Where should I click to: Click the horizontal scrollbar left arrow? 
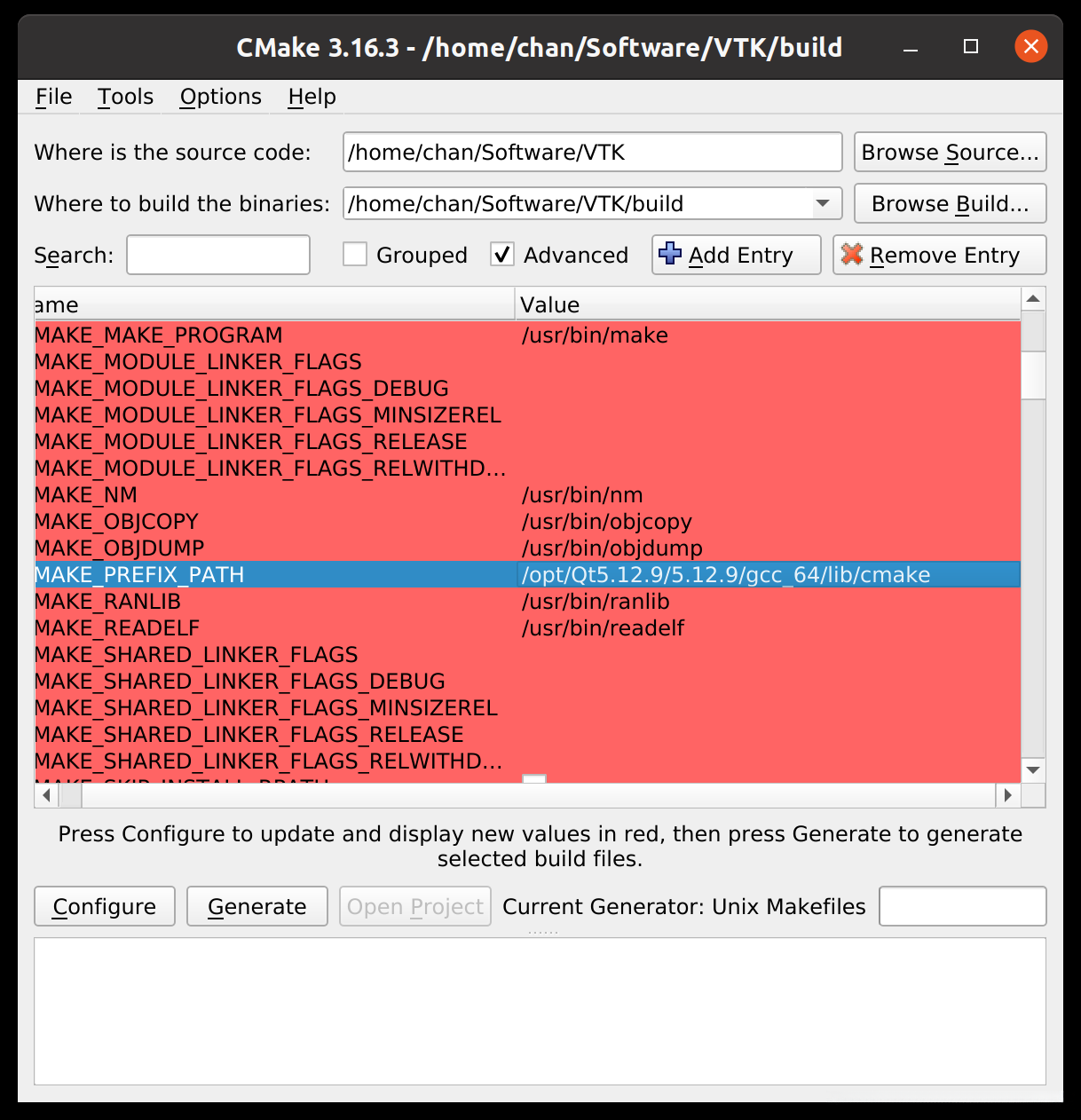click(x=46, y=795)
